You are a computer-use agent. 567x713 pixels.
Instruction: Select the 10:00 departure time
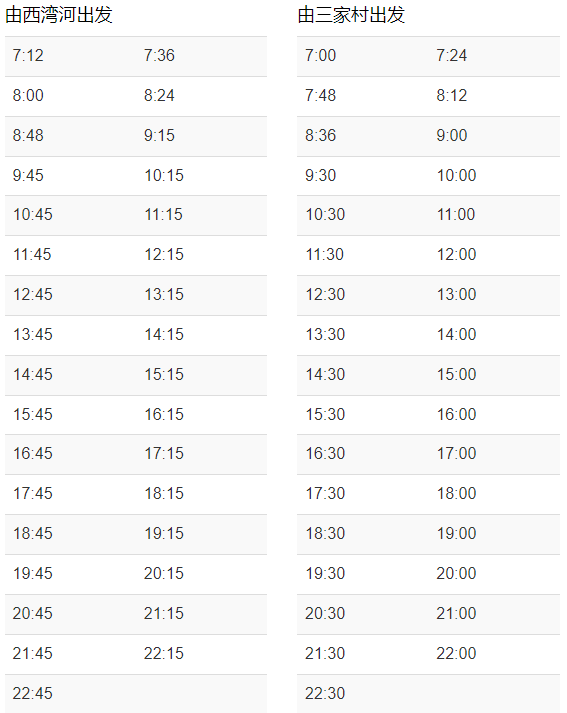[x=457, y=176]
